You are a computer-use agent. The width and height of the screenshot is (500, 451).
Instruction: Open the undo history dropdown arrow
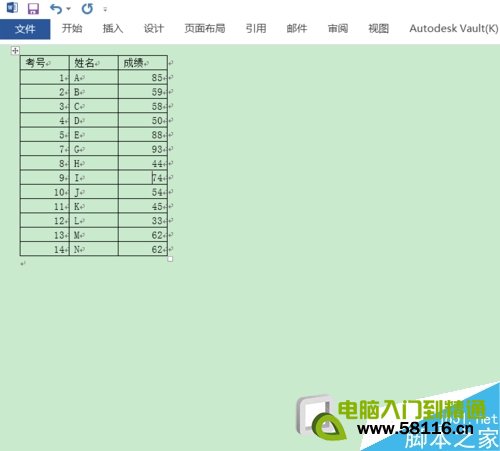click(x=69, y=9)
